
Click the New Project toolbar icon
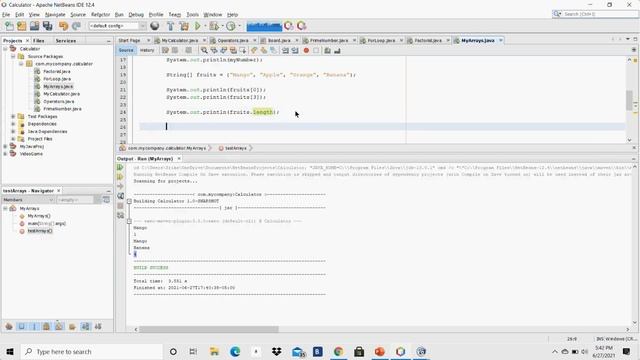click(22, 26)
